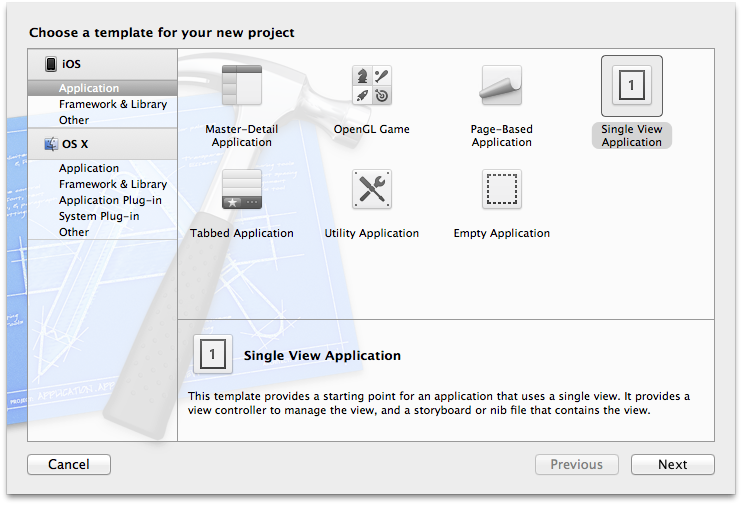The image size is (742, 505).
Task: Click the Master-Detail Application label
Action: coord(242,136)
